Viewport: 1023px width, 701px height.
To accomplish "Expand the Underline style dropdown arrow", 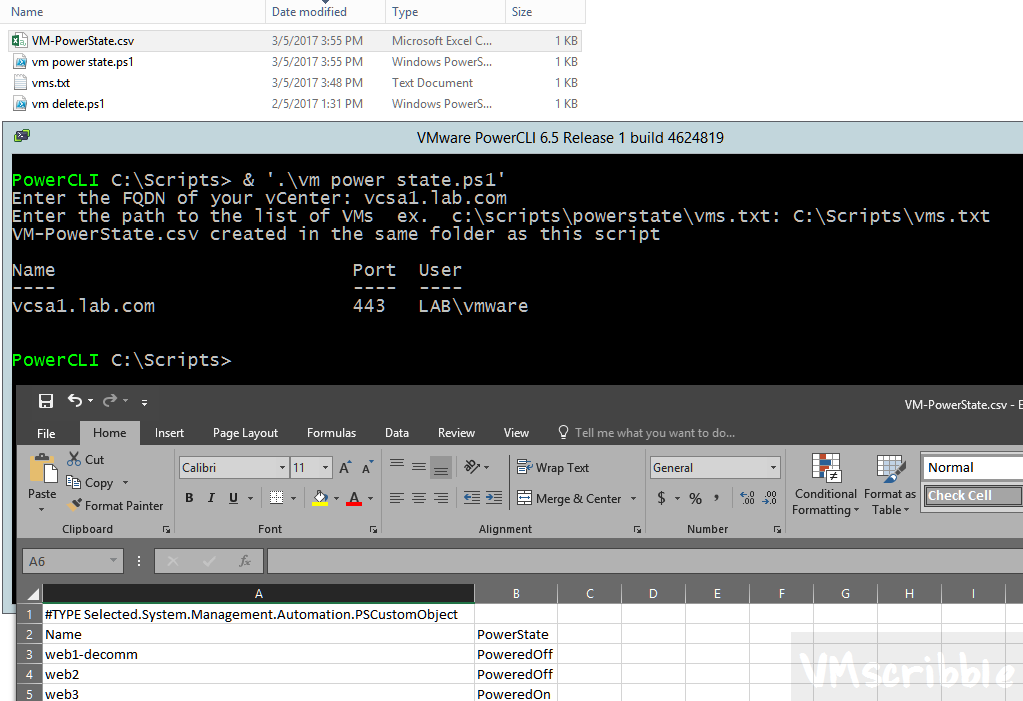I will click(250, 499).
